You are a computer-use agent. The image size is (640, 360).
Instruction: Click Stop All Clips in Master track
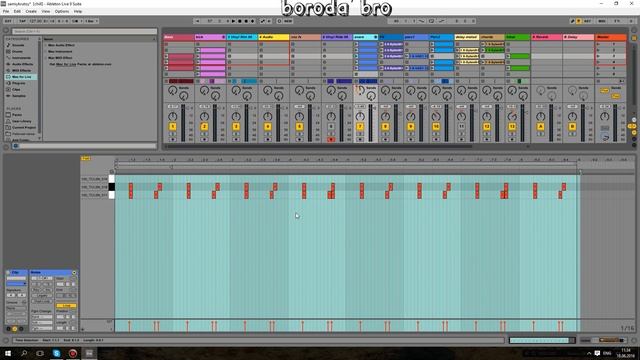[x=599, y=81]
